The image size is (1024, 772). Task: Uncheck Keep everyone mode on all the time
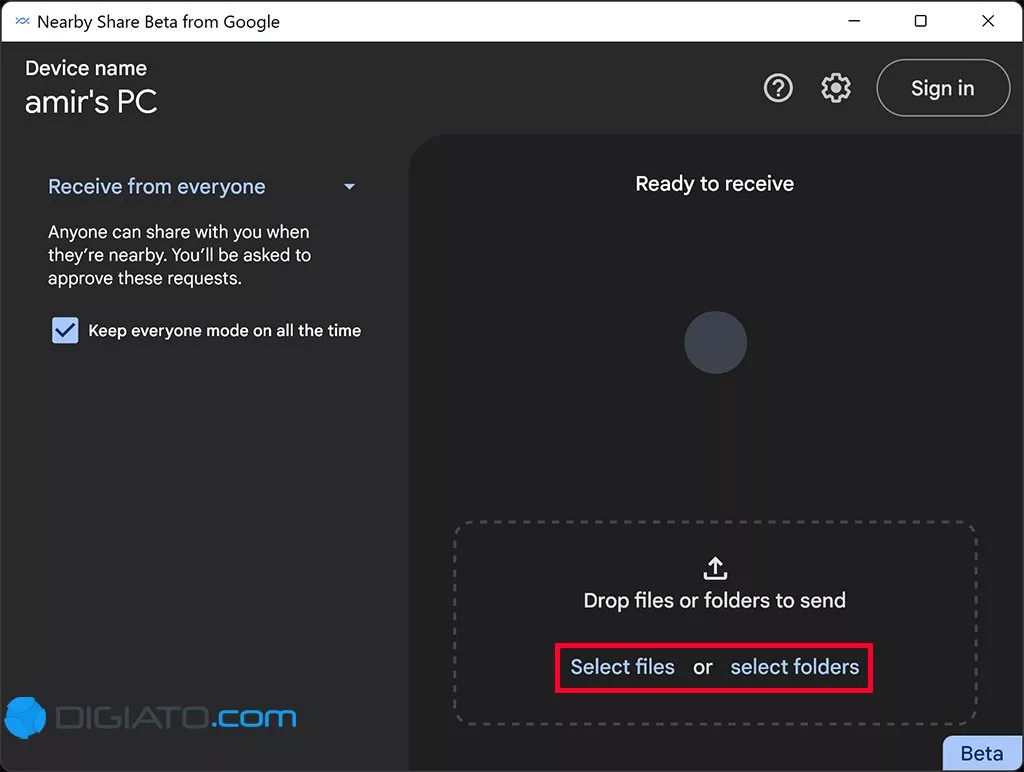[65, 330]
